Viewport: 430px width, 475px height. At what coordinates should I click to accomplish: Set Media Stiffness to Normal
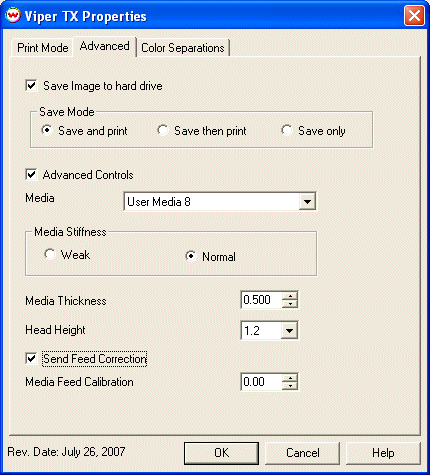(191, 256)
